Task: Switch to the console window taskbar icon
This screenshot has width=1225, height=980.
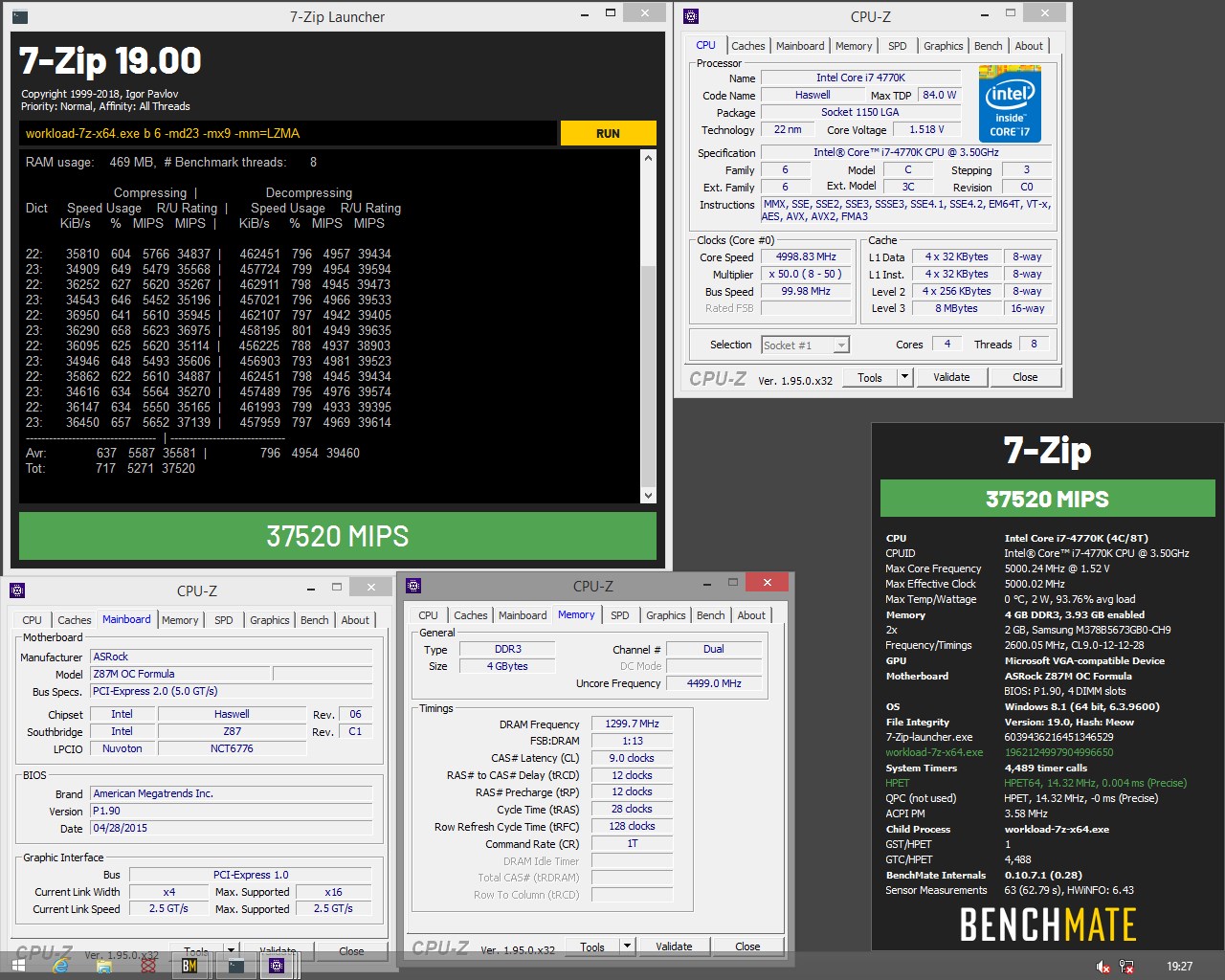Action: pyautogui.click(x=235, y=966)
